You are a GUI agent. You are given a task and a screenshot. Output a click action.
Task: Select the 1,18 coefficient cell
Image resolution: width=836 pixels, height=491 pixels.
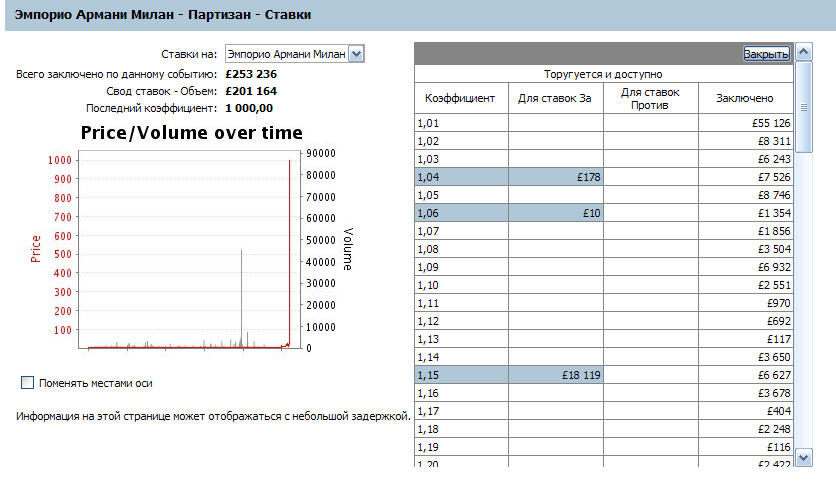(x=461, y=429)
